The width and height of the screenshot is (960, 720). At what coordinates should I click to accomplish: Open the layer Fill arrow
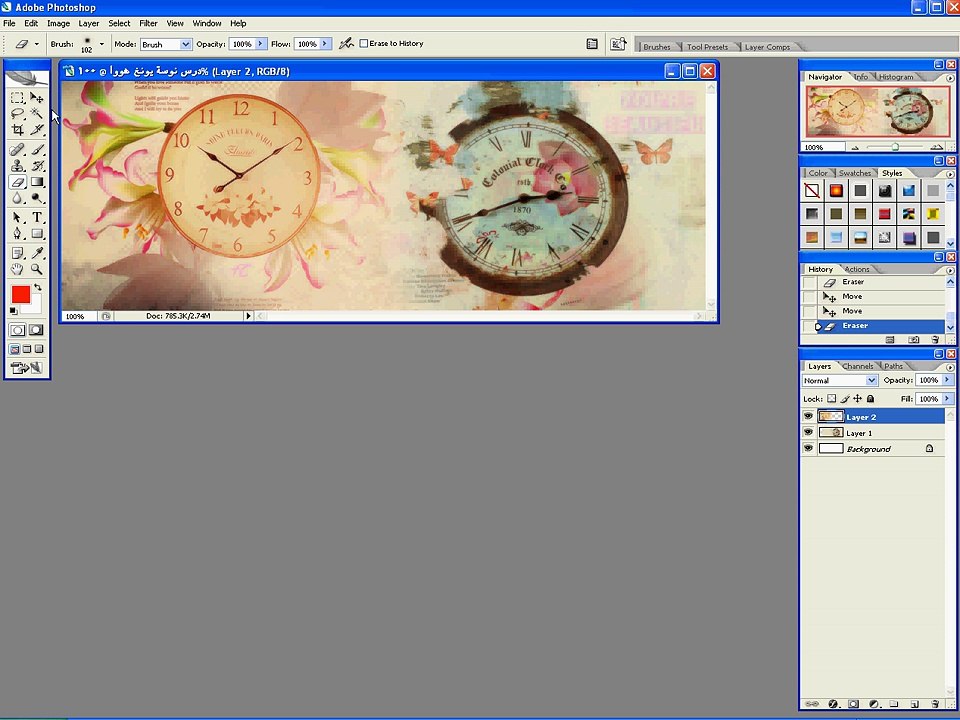(x=947, y=399)
